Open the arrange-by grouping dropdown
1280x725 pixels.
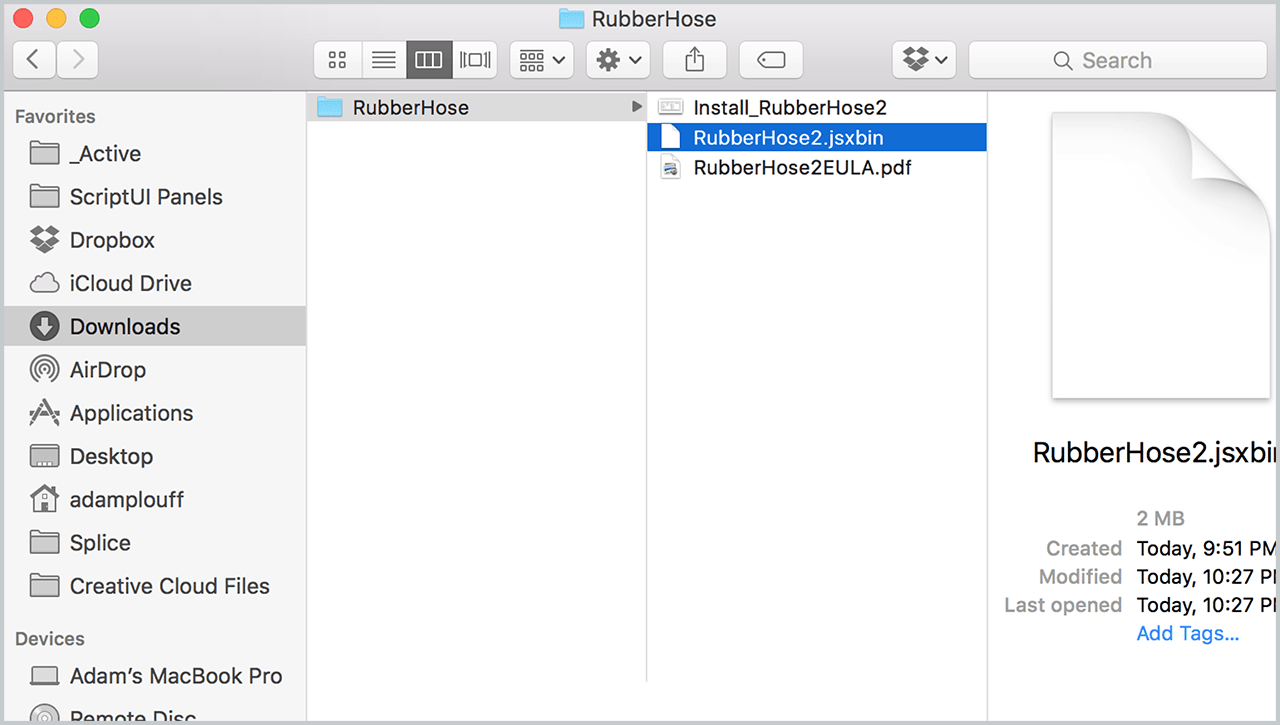pos(542,60)
